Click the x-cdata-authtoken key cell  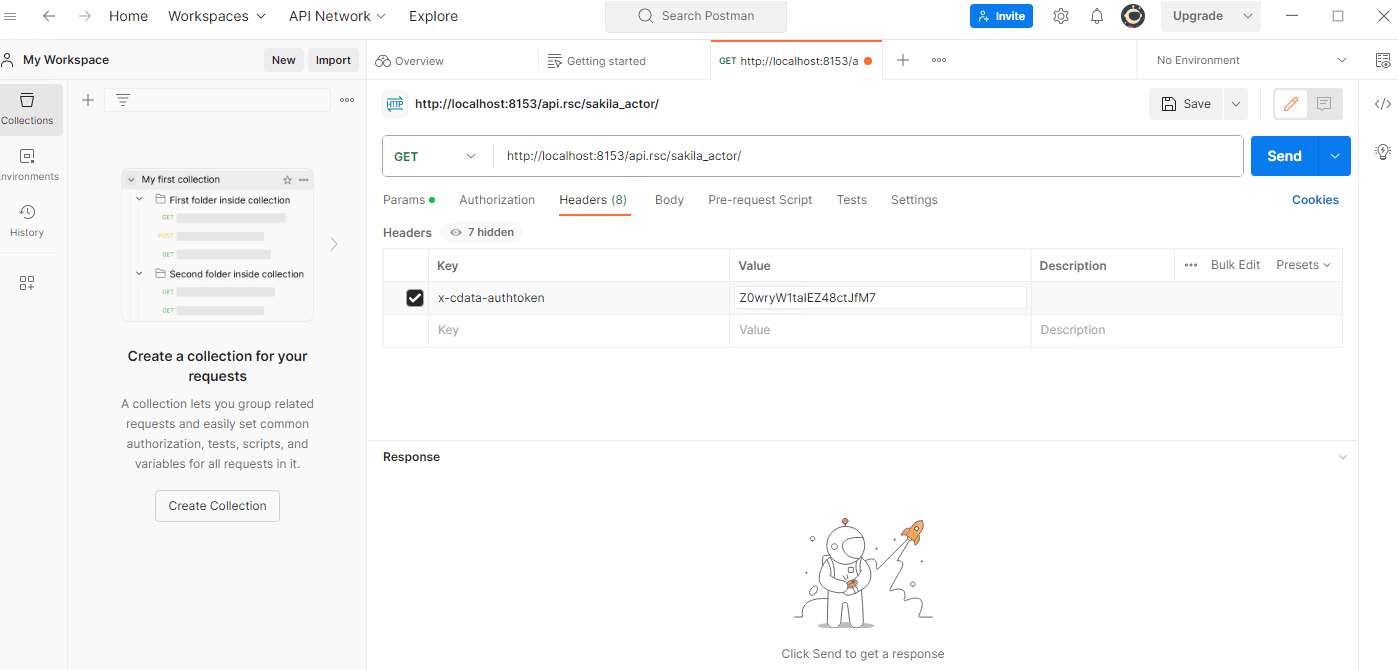point(579,298)
